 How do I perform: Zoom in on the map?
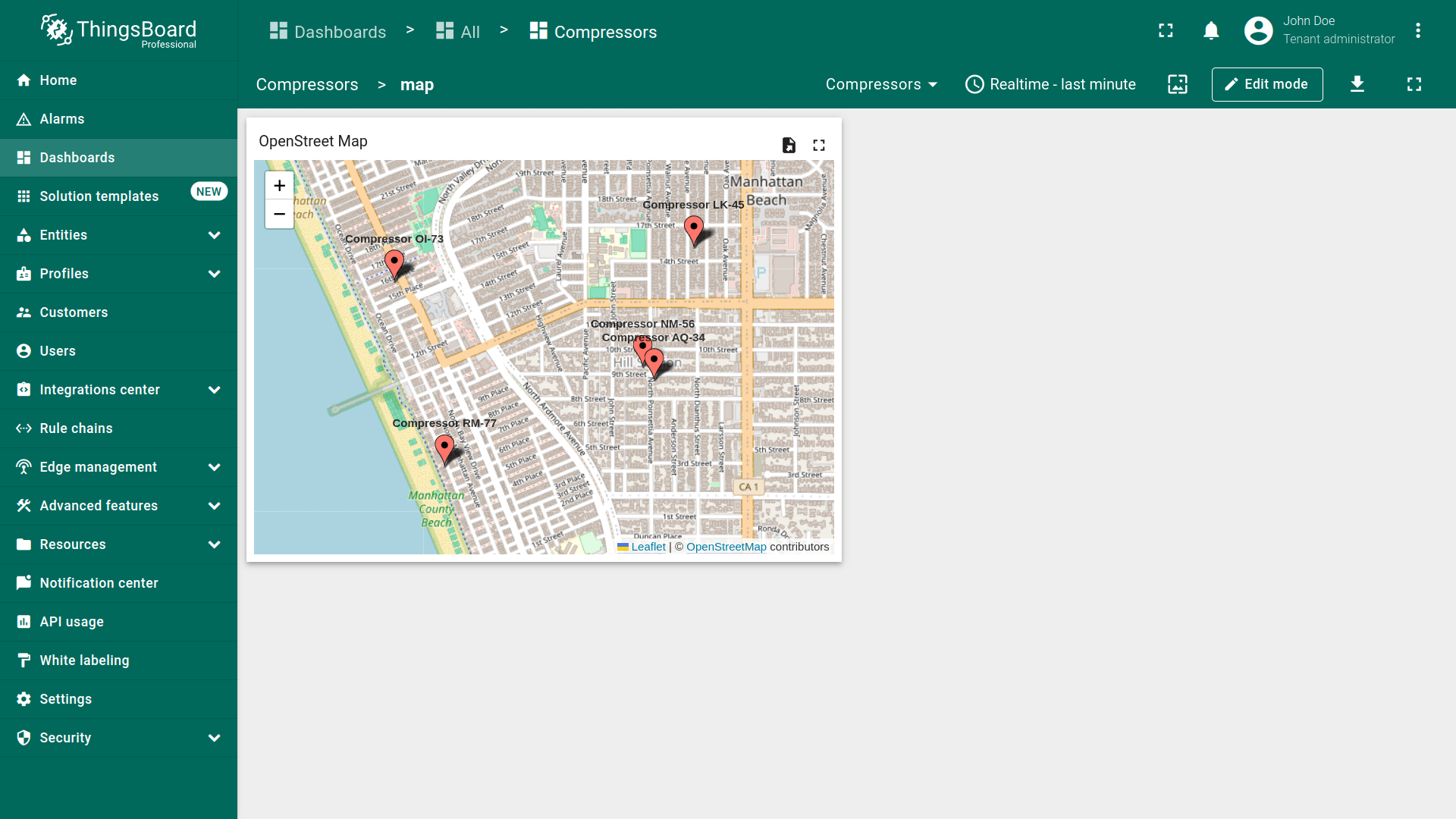tap(279, 186)
